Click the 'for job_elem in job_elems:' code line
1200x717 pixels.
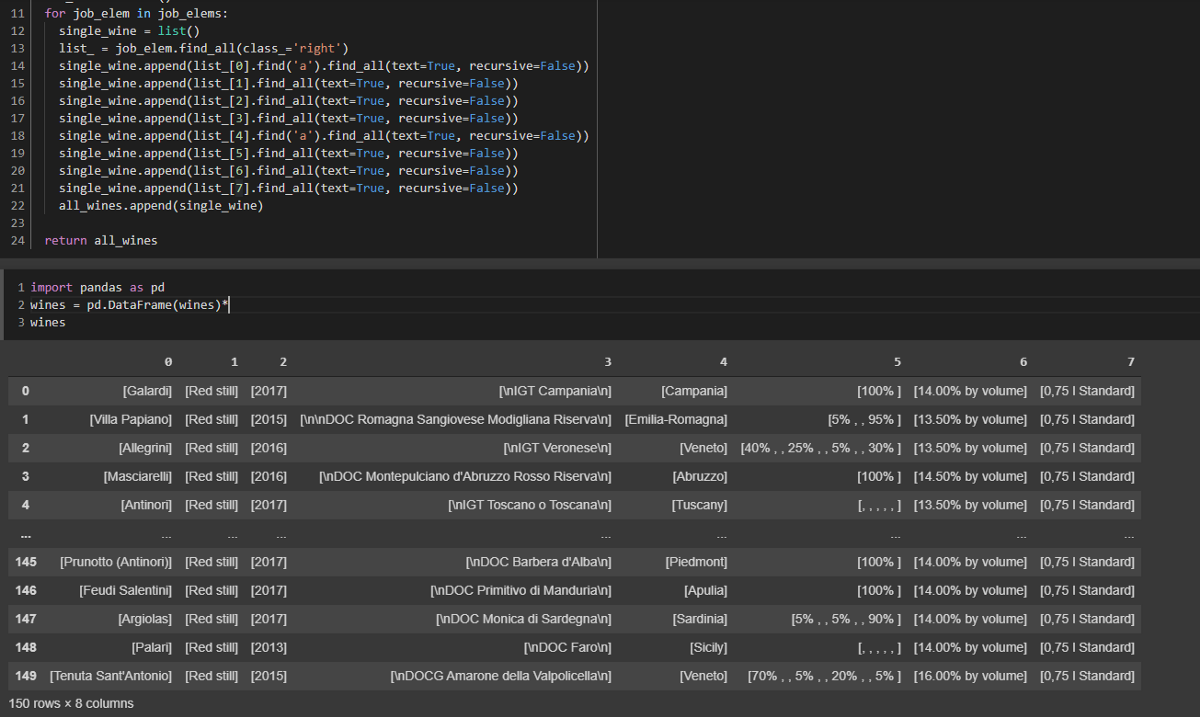[x=136, y=13]
